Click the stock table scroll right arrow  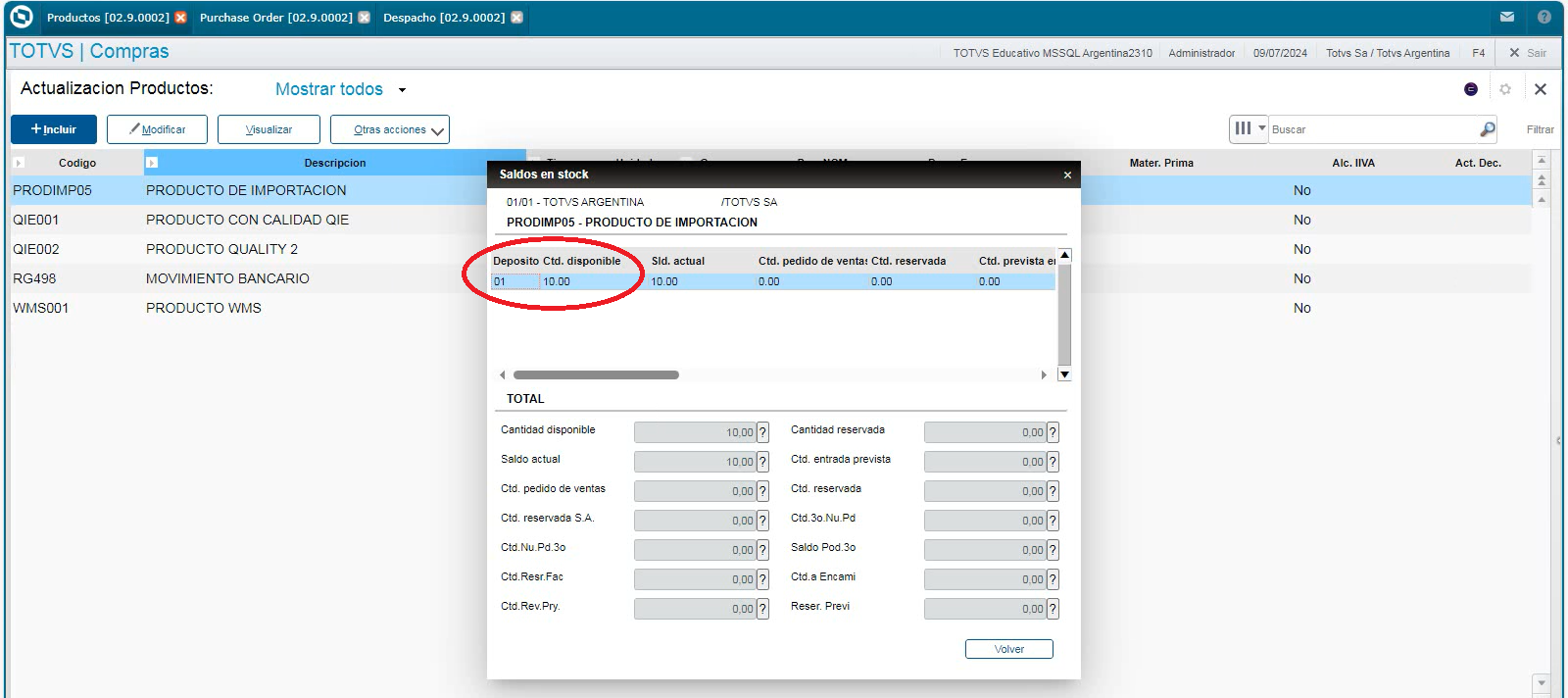point(1044,374)
